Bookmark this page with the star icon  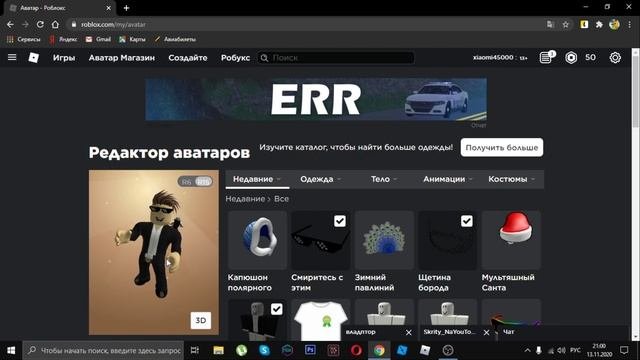[x=565, y=24]
